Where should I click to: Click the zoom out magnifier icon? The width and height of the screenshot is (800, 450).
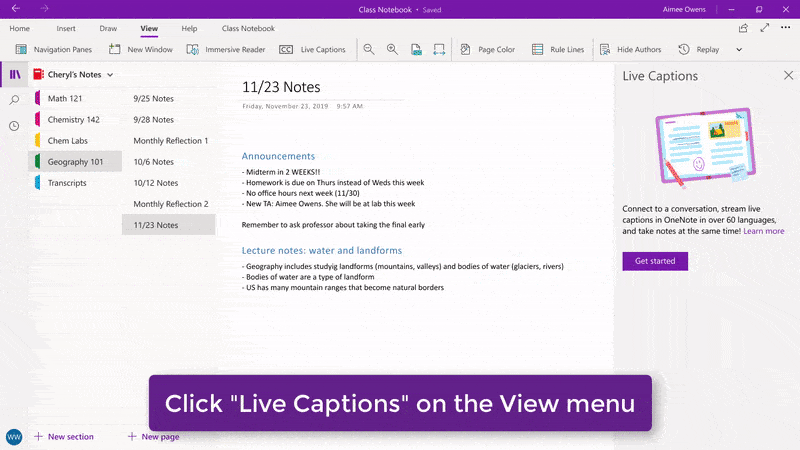click(x=369, y=49)
